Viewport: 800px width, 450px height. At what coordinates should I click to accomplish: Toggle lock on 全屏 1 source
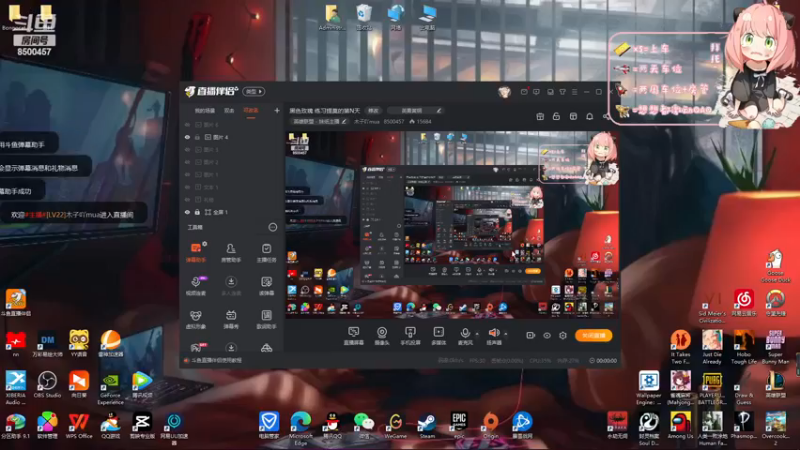[197, 212]
